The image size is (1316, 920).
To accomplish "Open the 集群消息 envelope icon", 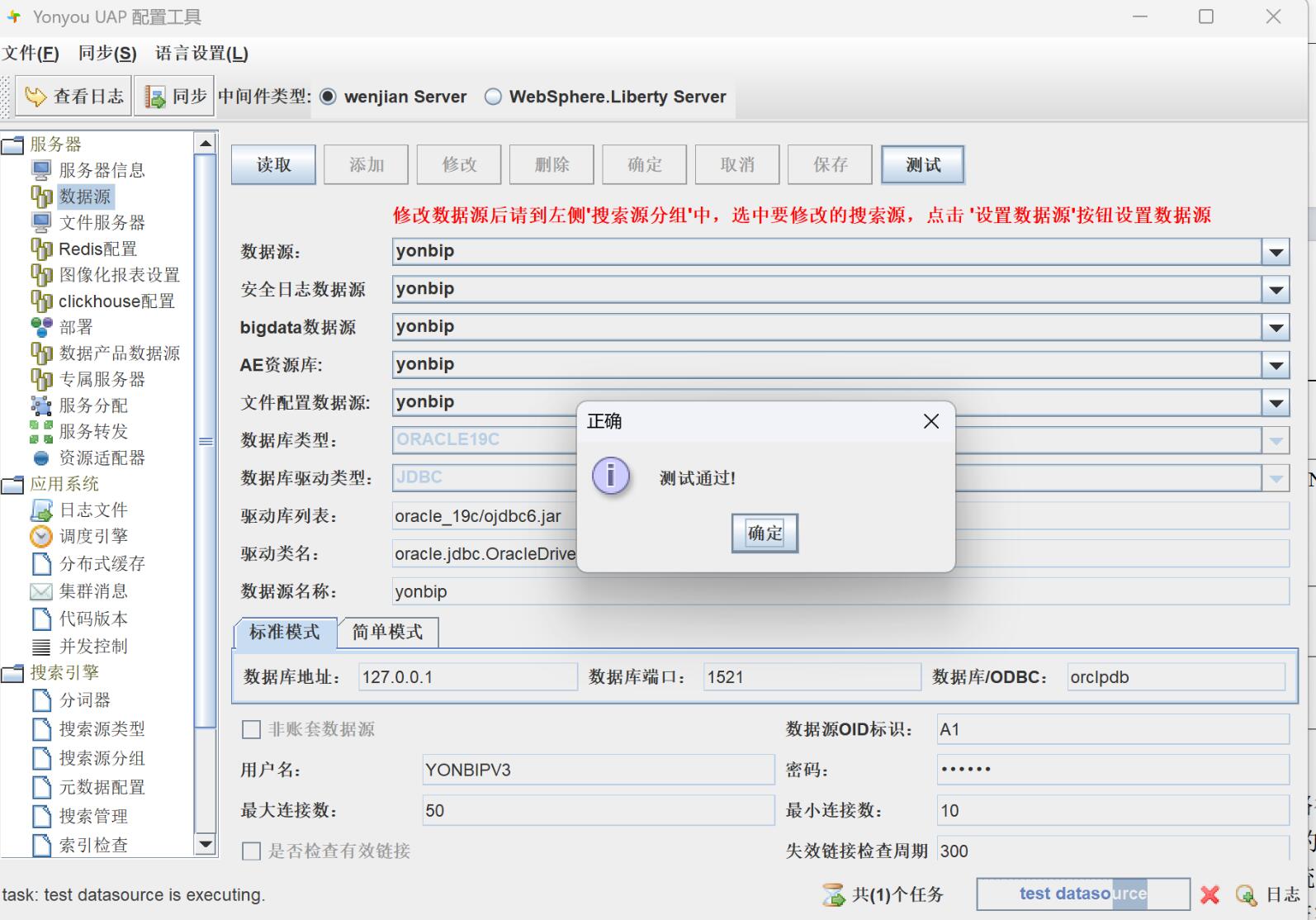I will 41,591.
